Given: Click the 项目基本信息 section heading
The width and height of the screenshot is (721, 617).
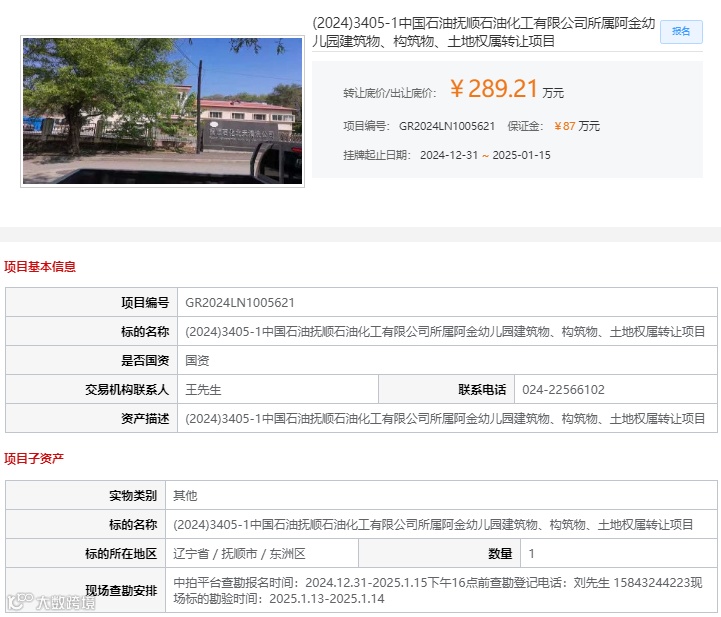Looking at the screenshot, I should tap(40, 267).
